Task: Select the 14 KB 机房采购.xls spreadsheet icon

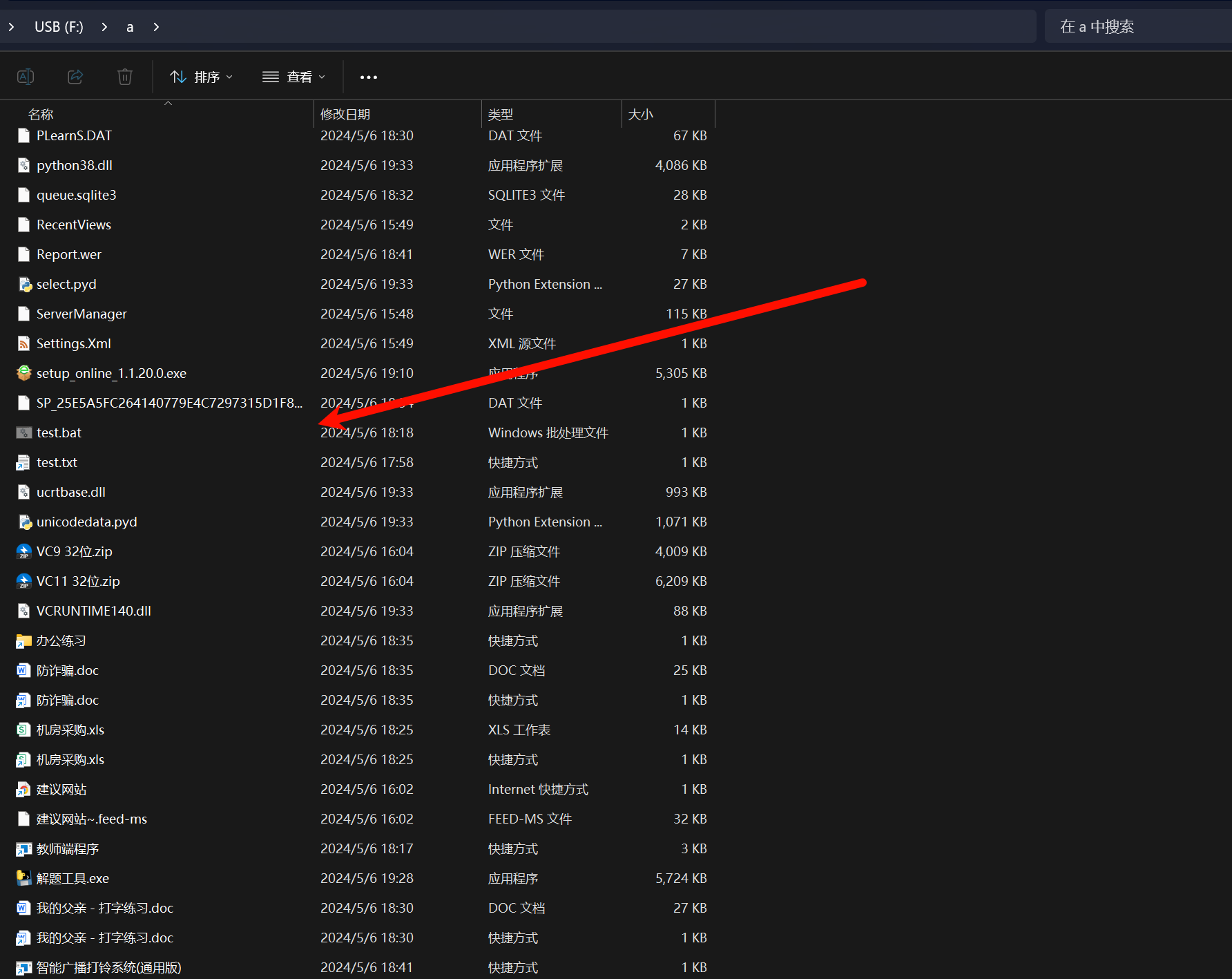Action: click(x=24, y=730)
